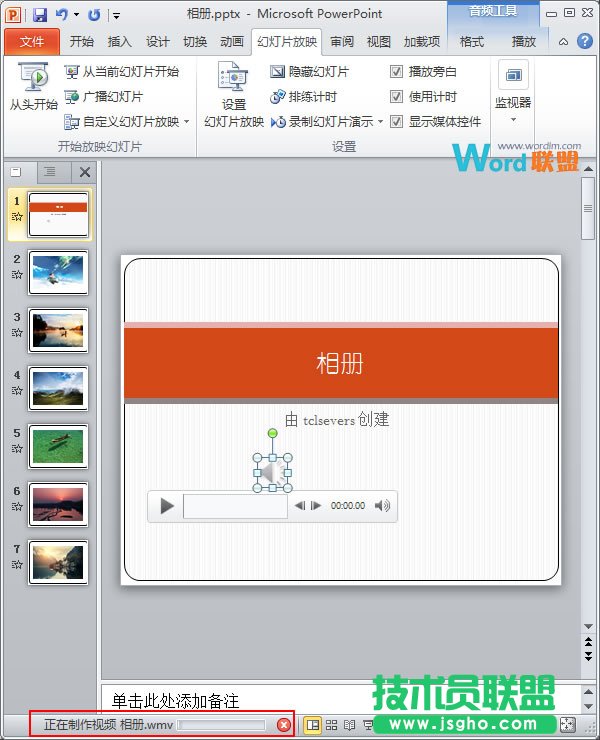The width and height of the screenshot is (600, 740).
Task: Open 设置幻灯片放映 settings
Action: point(234,94)
